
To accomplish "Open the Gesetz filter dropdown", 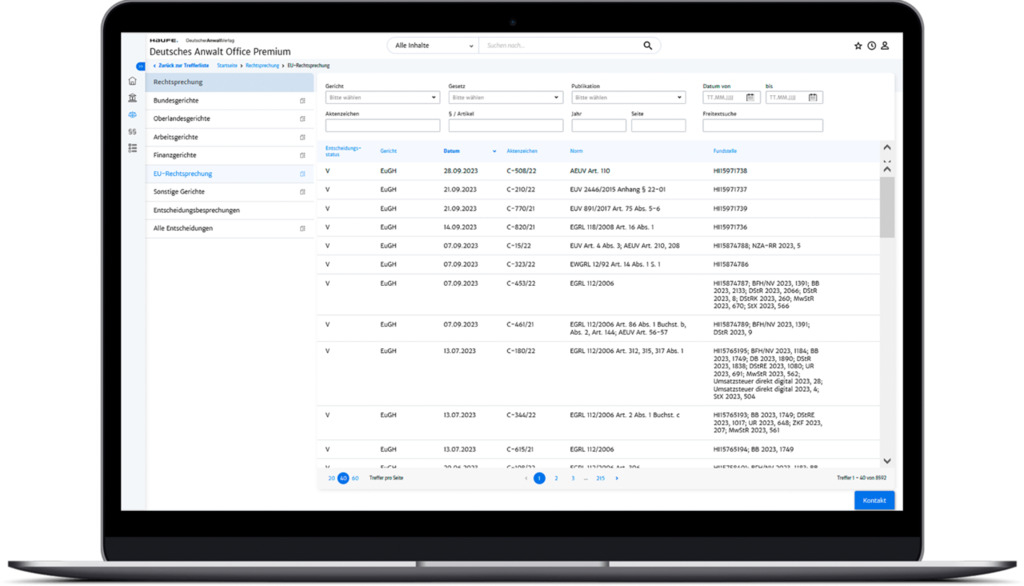I will 505,97.
